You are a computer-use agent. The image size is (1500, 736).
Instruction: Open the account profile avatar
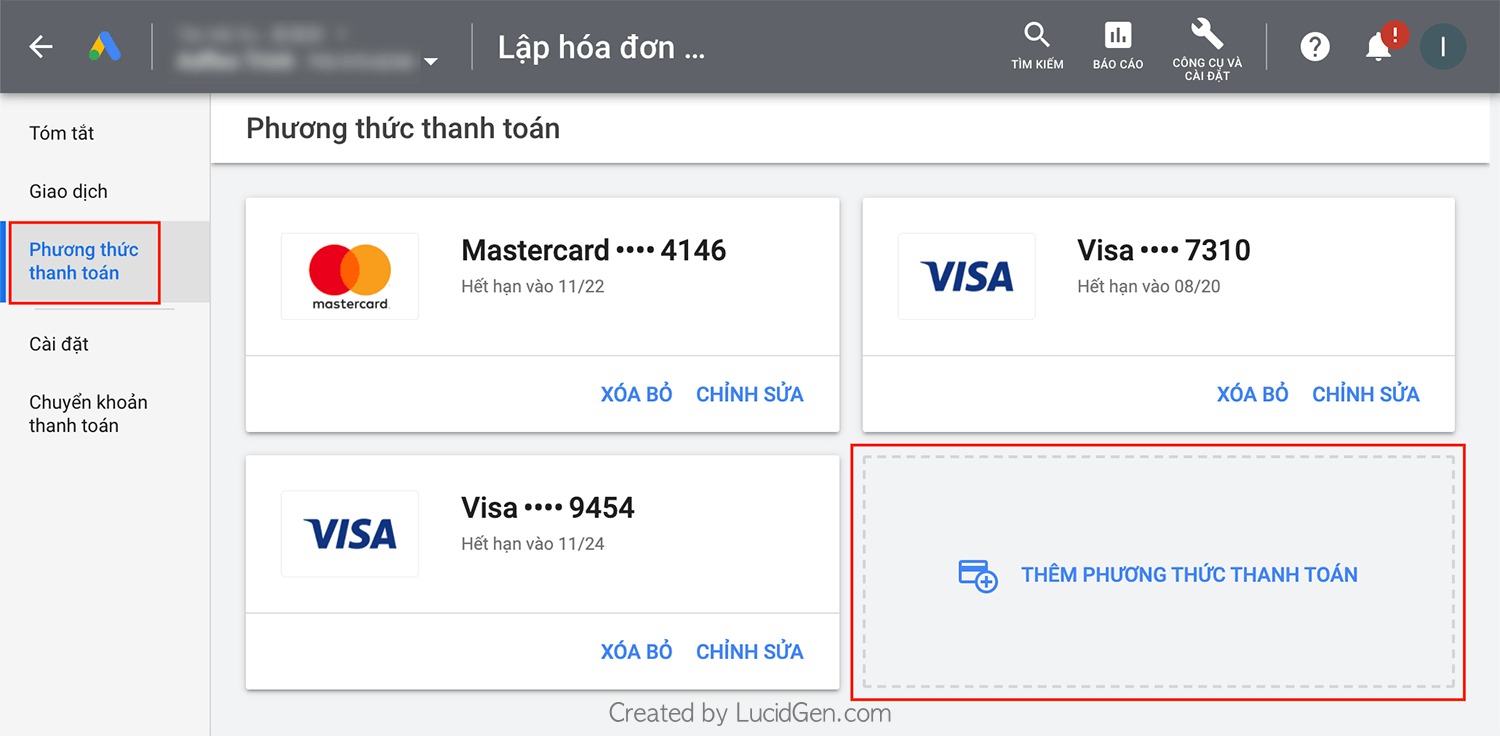tap(1443, 46)
